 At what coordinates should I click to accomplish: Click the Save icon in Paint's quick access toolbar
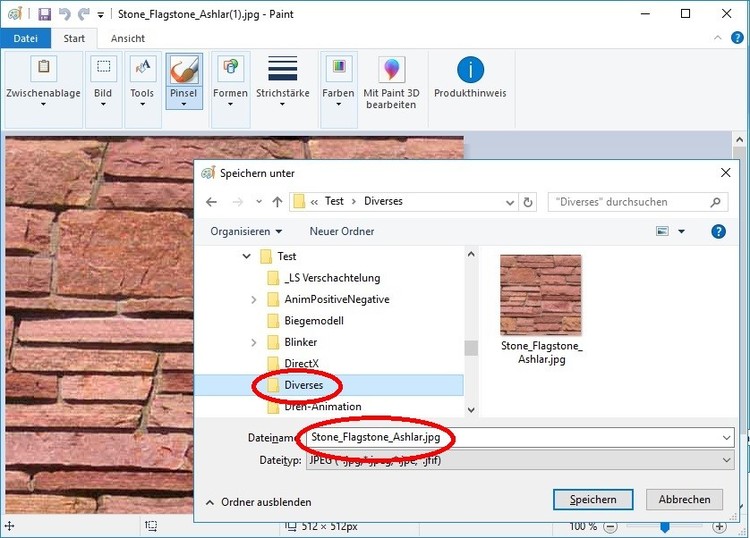tap(44, 14)
